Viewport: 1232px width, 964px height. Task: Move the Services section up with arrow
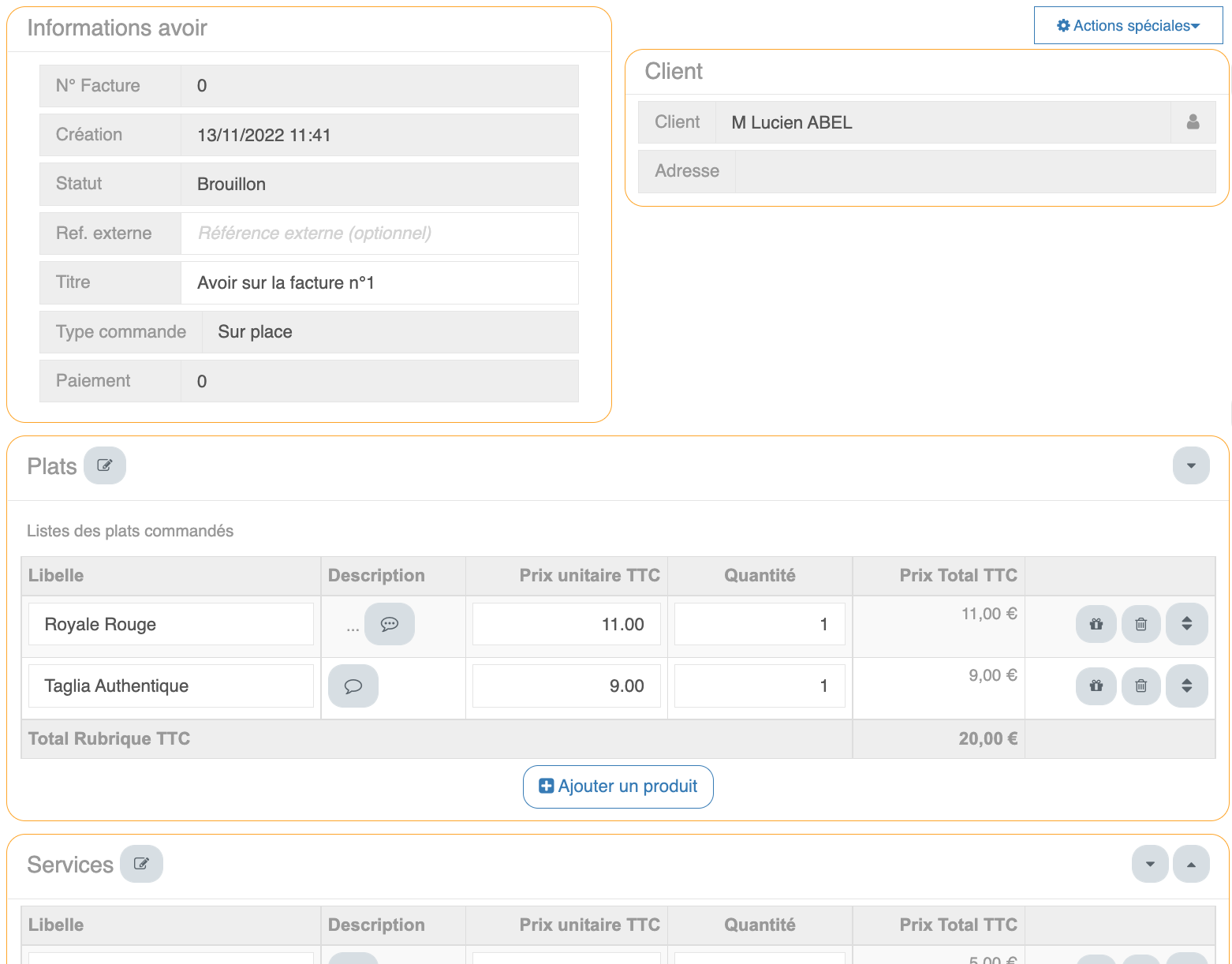pyautogui.click(x=1190, y=864)
